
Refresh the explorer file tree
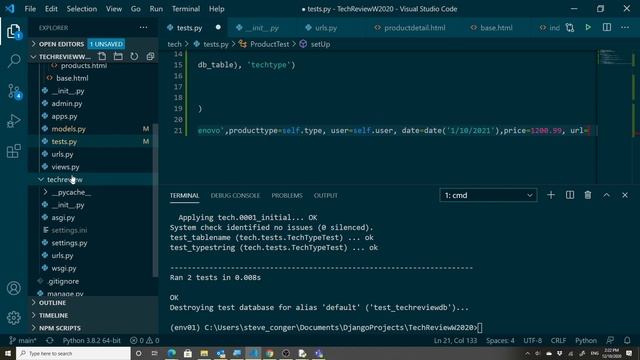pyautogui.click(x=134, y=56)
